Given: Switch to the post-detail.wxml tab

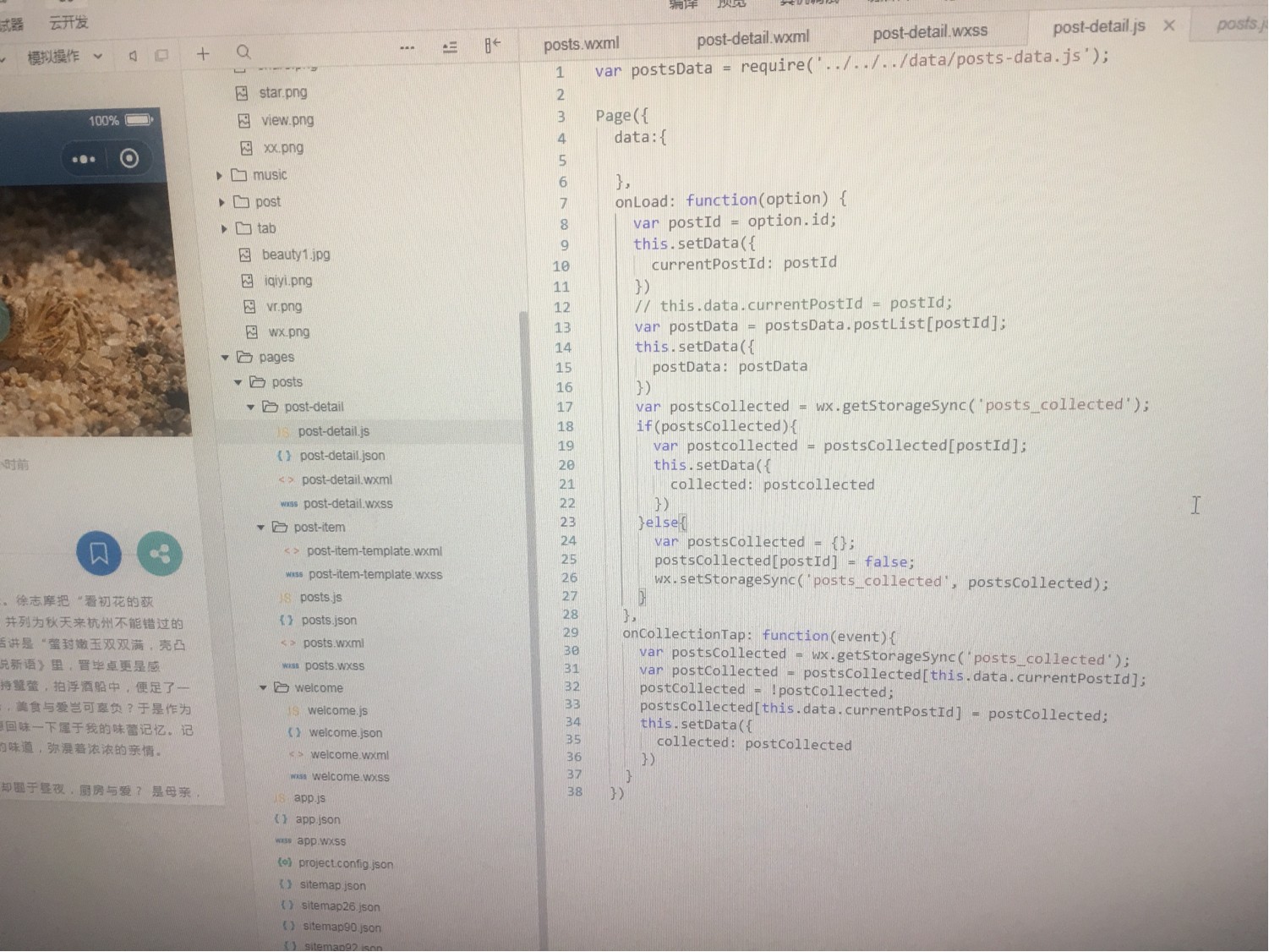Looking at the screenshot, I should [x=752, y=38].
